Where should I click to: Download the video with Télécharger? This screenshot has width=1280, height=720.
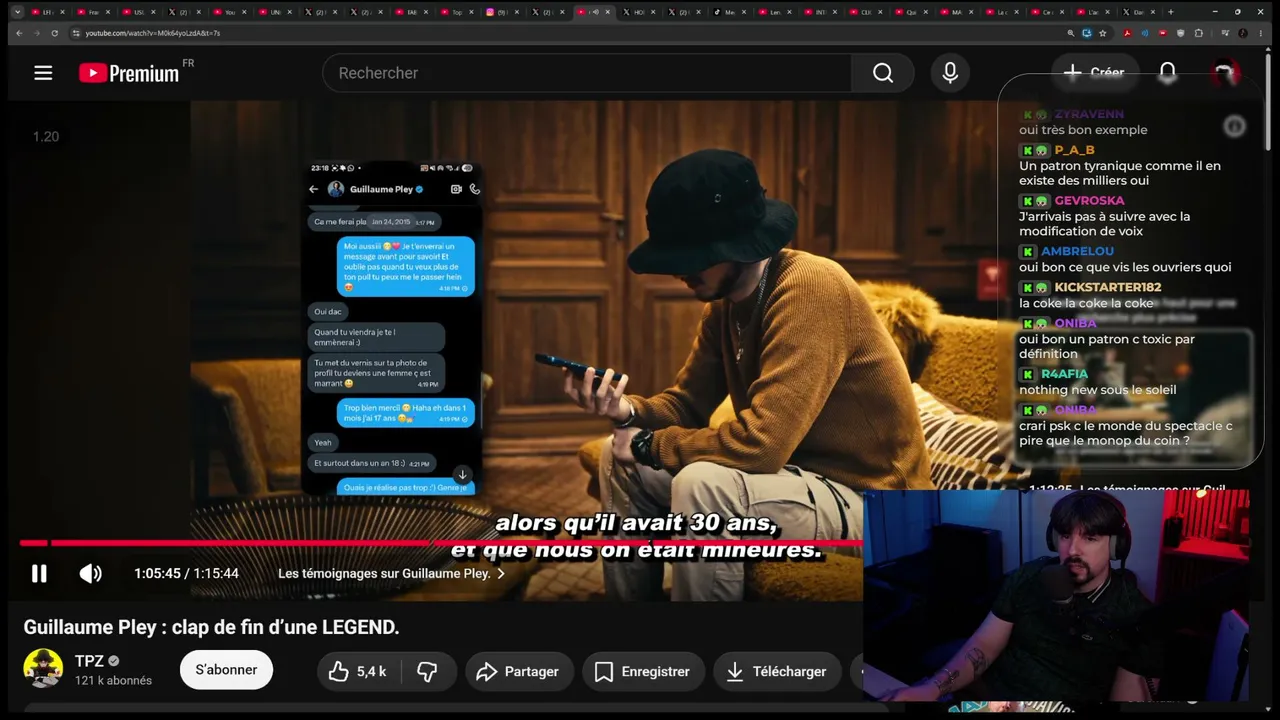tap(777, 672)
